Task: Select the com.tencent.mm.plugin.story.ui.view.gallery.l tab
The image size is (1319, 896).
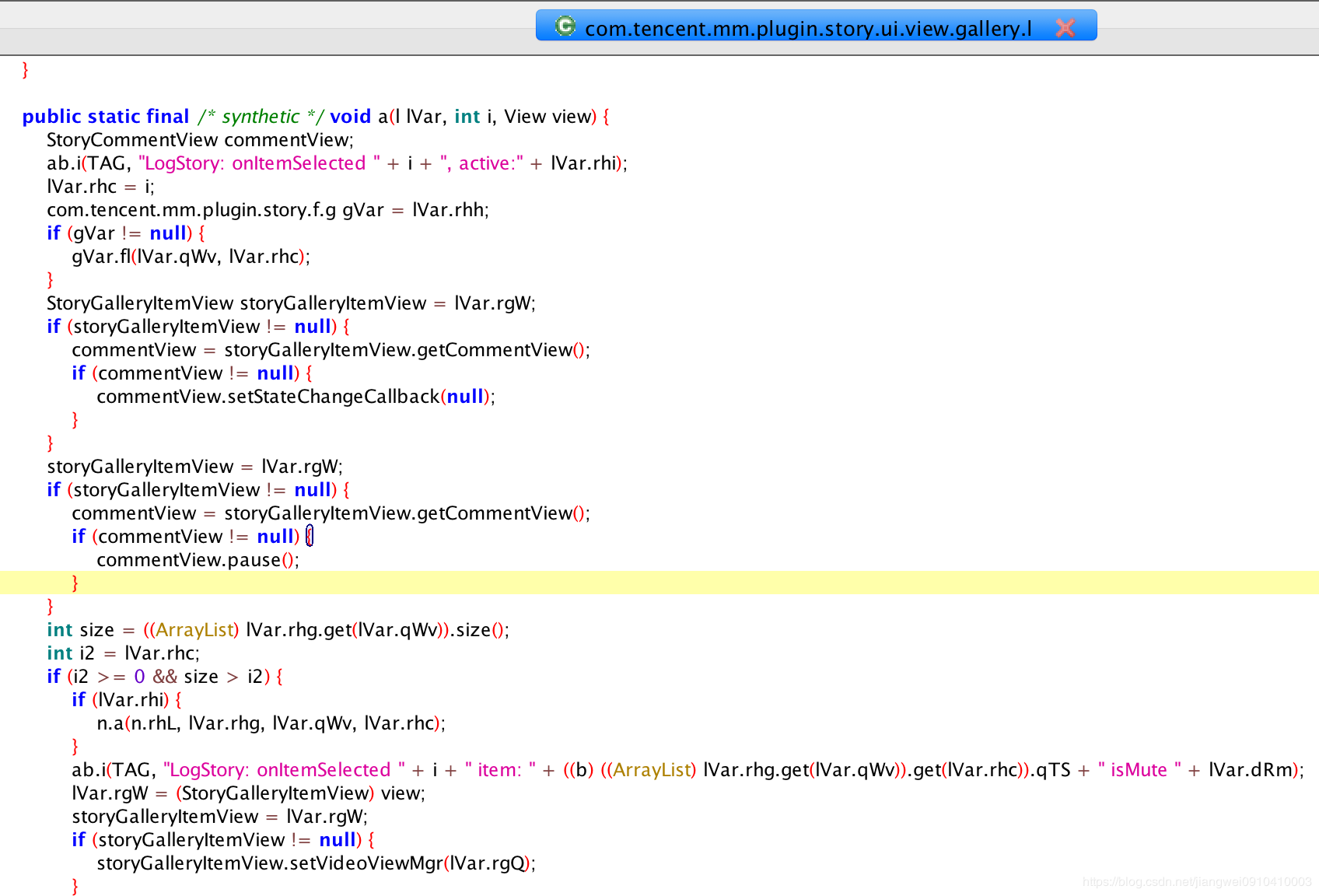Action: (816, 26)
